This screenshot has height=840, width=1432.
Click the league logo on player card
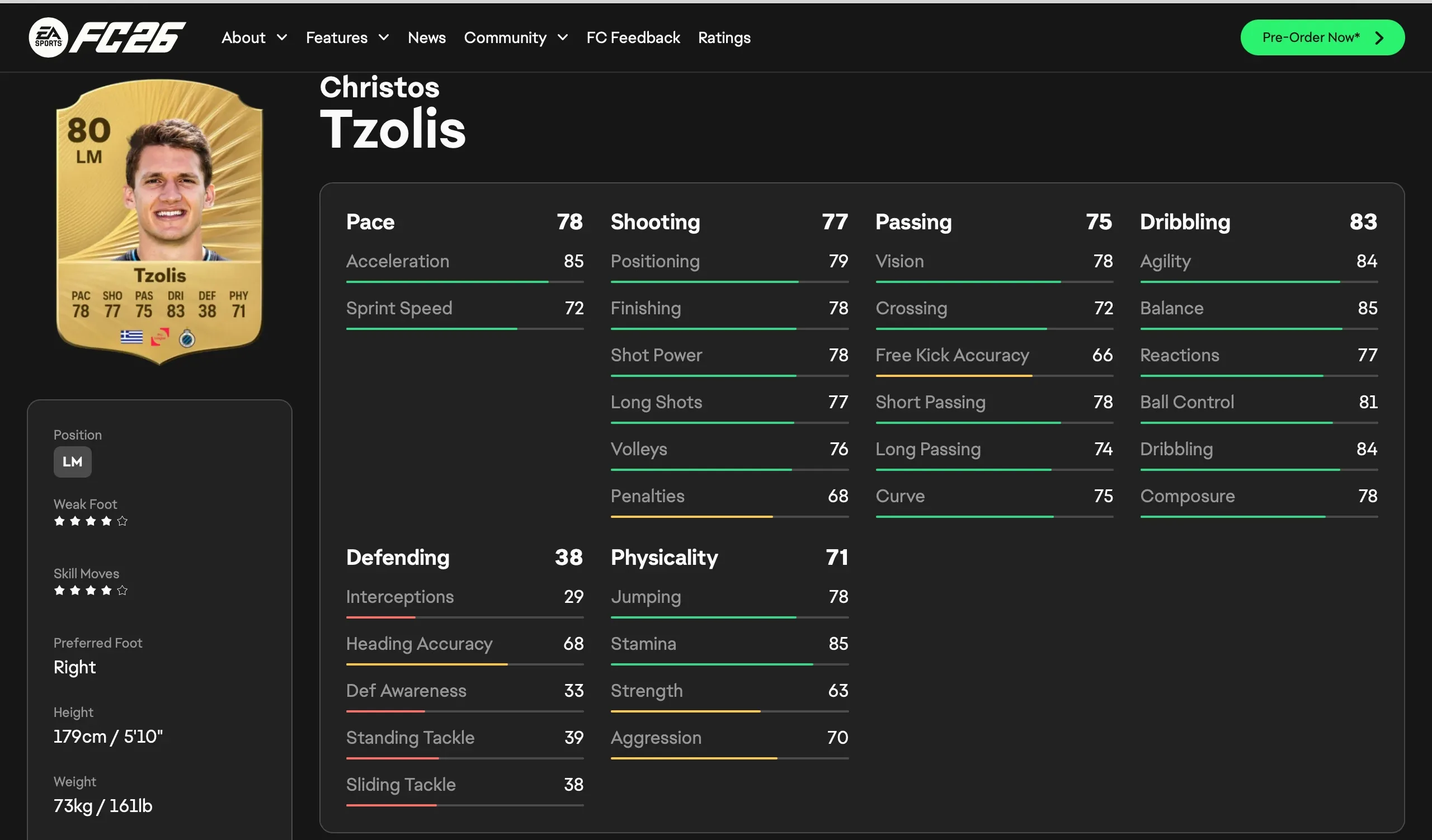click(159, 337)
